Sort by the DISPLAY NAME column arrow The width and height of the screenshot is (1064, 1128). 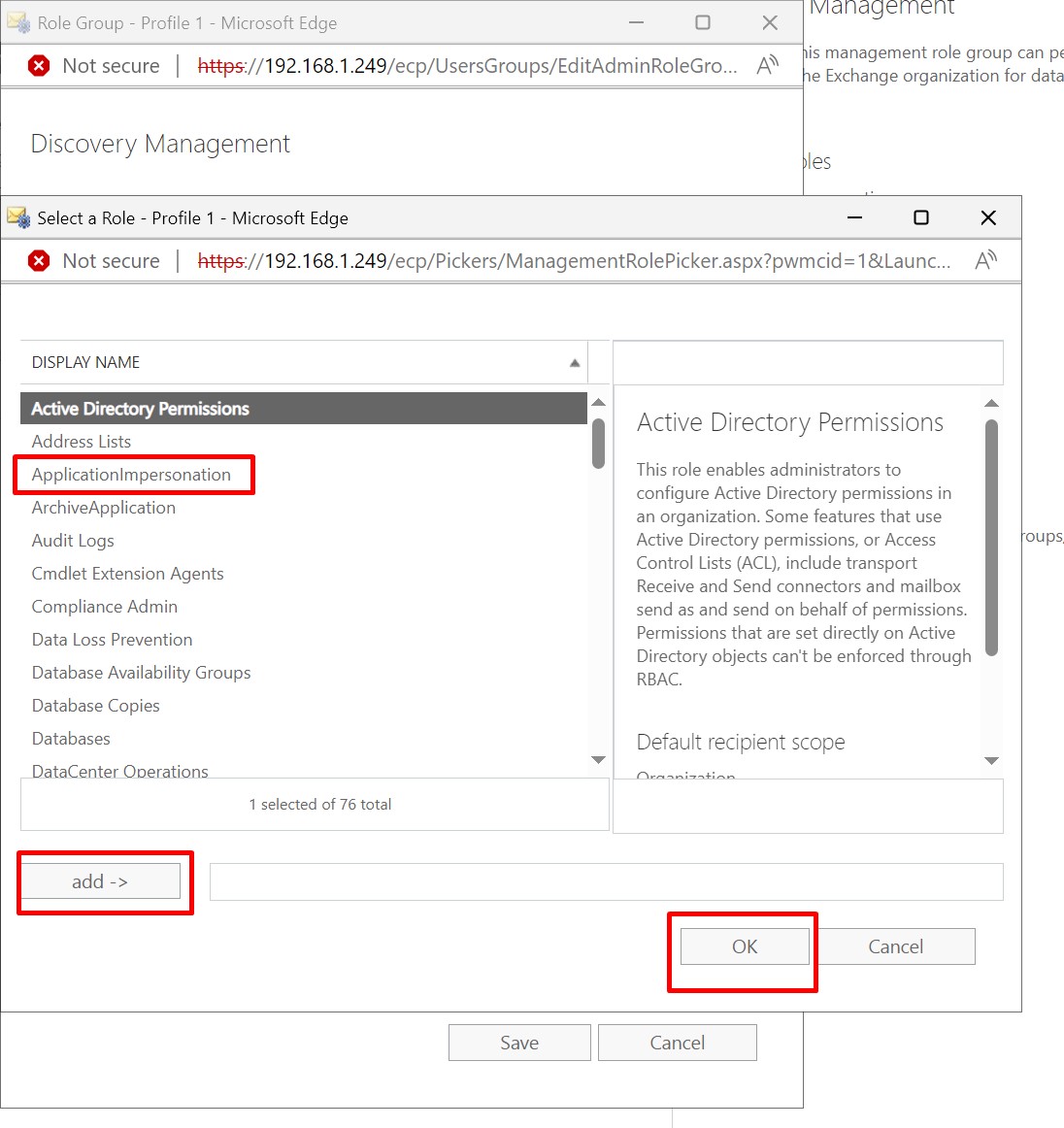pyautogui.click(x=574, y=363)
